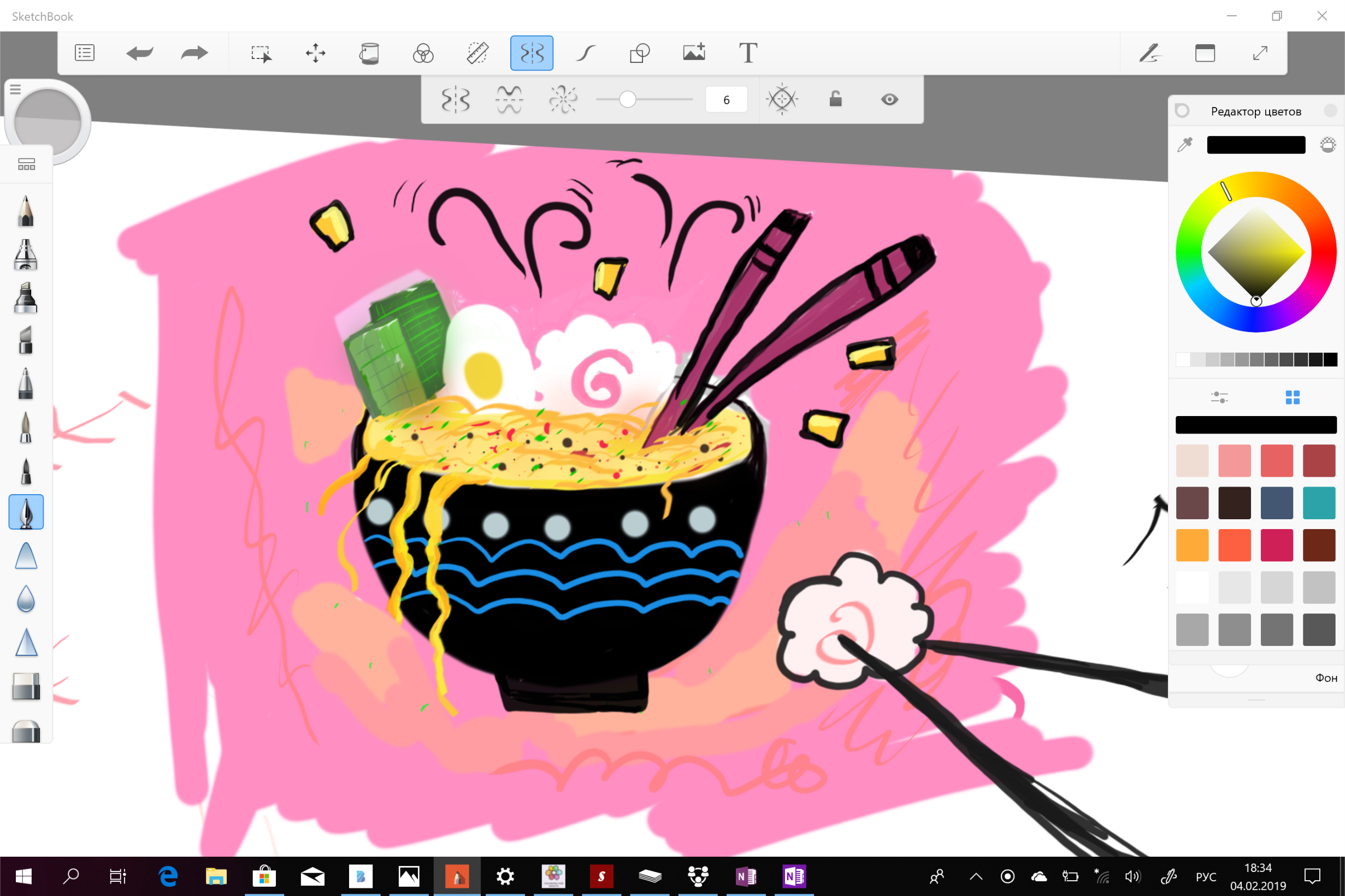Close color editor with right circle
This screenshot has height=896, width=1345.
pos(1330,110)
